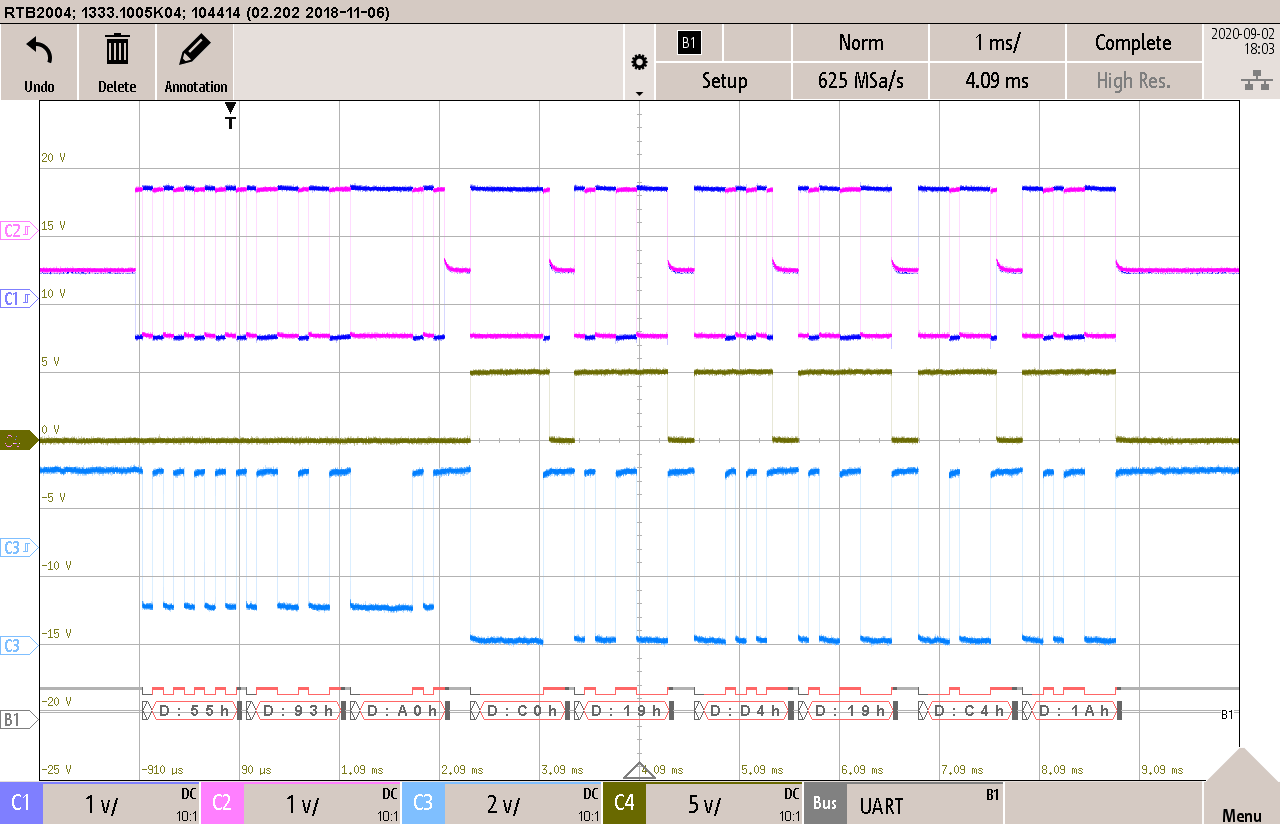Click the B1 bus icon in top toolbar
The height and width of the screenshot is (824, 1280).
coord(689,43)
